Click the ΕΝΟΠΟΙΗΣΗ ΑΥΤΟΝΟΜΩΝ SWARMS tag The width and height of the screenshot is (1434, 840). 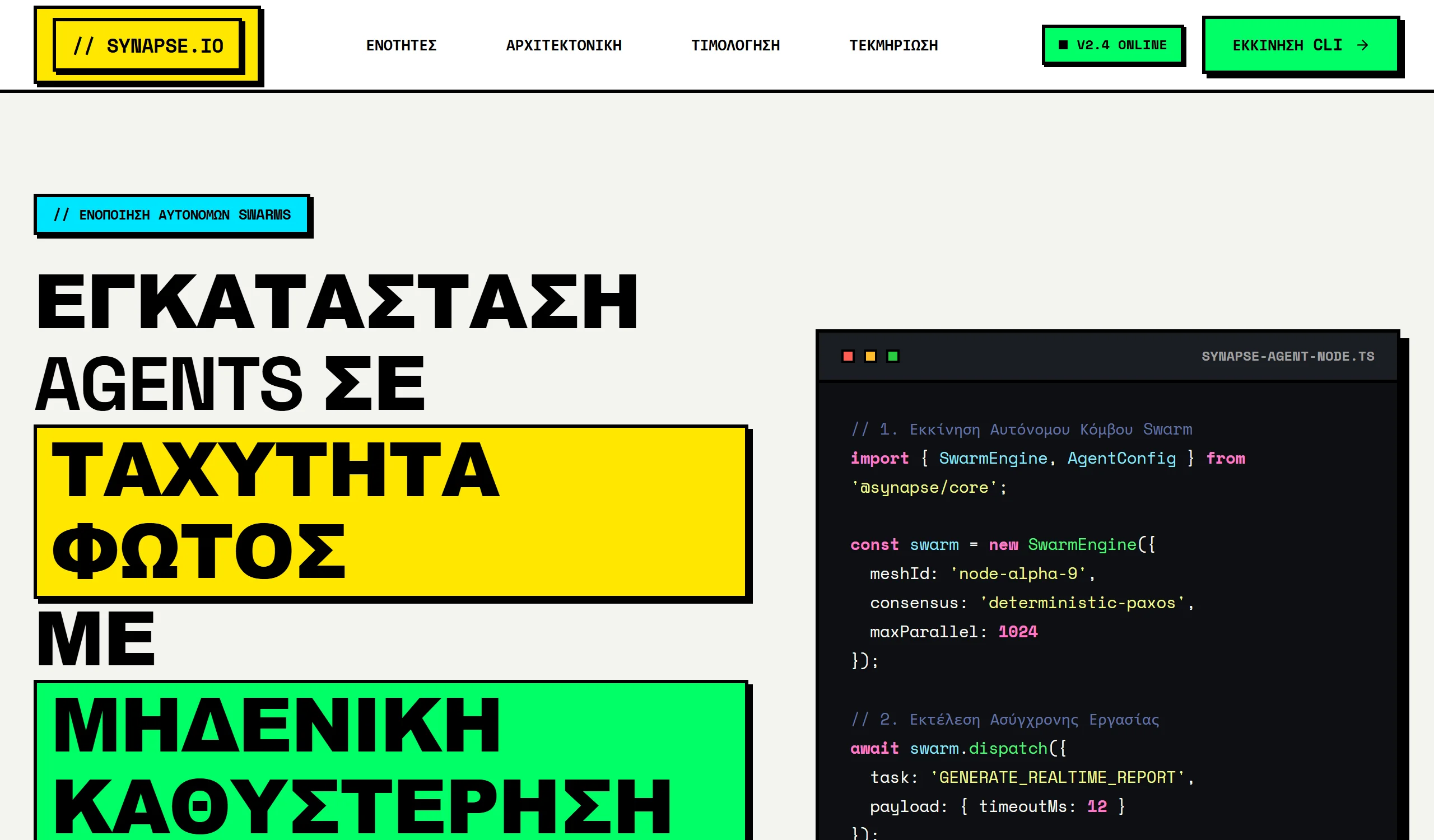pyautogui.click(x=172, y=214)
